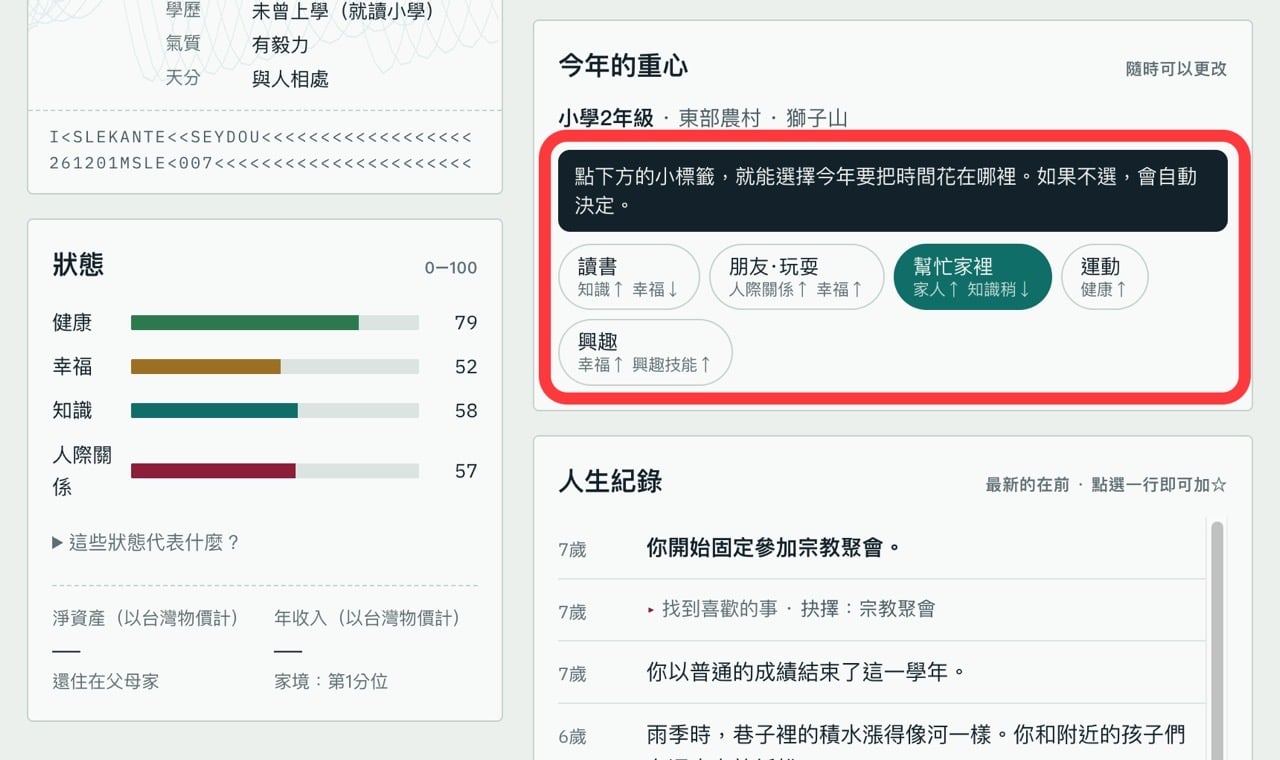Image resolution: width=1280 pixels, height=760 pixels.
Task: Click the 未曾上學（就讀小學） education value
Action: pyautogui.click(x=343, y=12)
